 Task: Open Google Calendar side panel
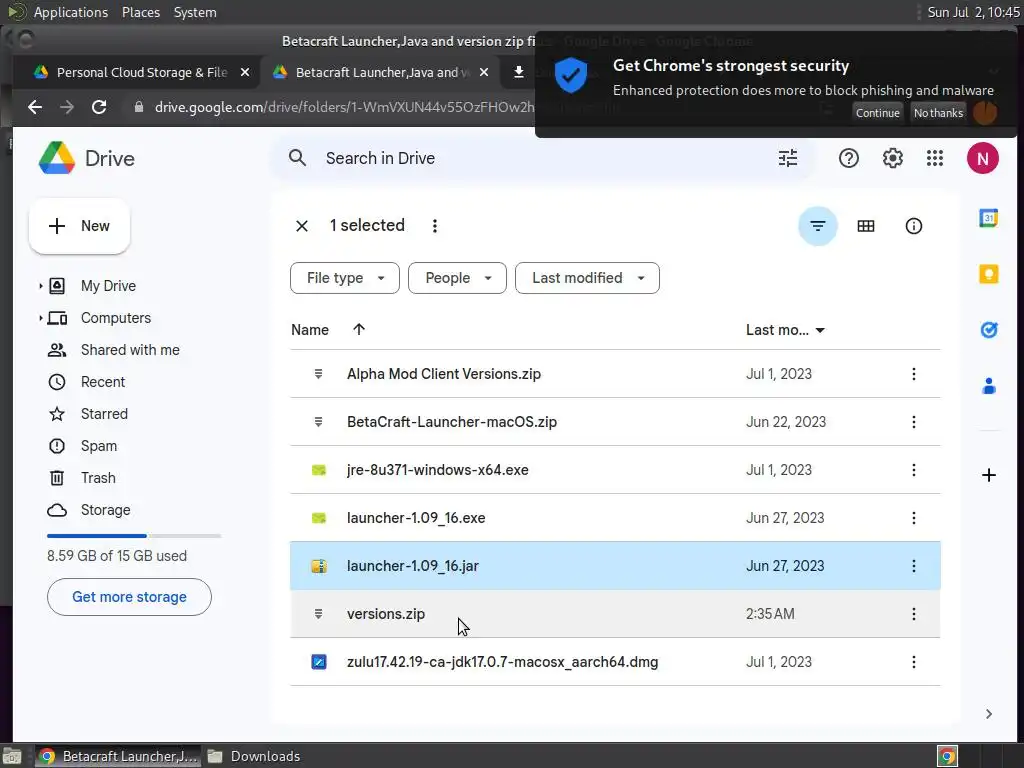(x=989, y=218)
